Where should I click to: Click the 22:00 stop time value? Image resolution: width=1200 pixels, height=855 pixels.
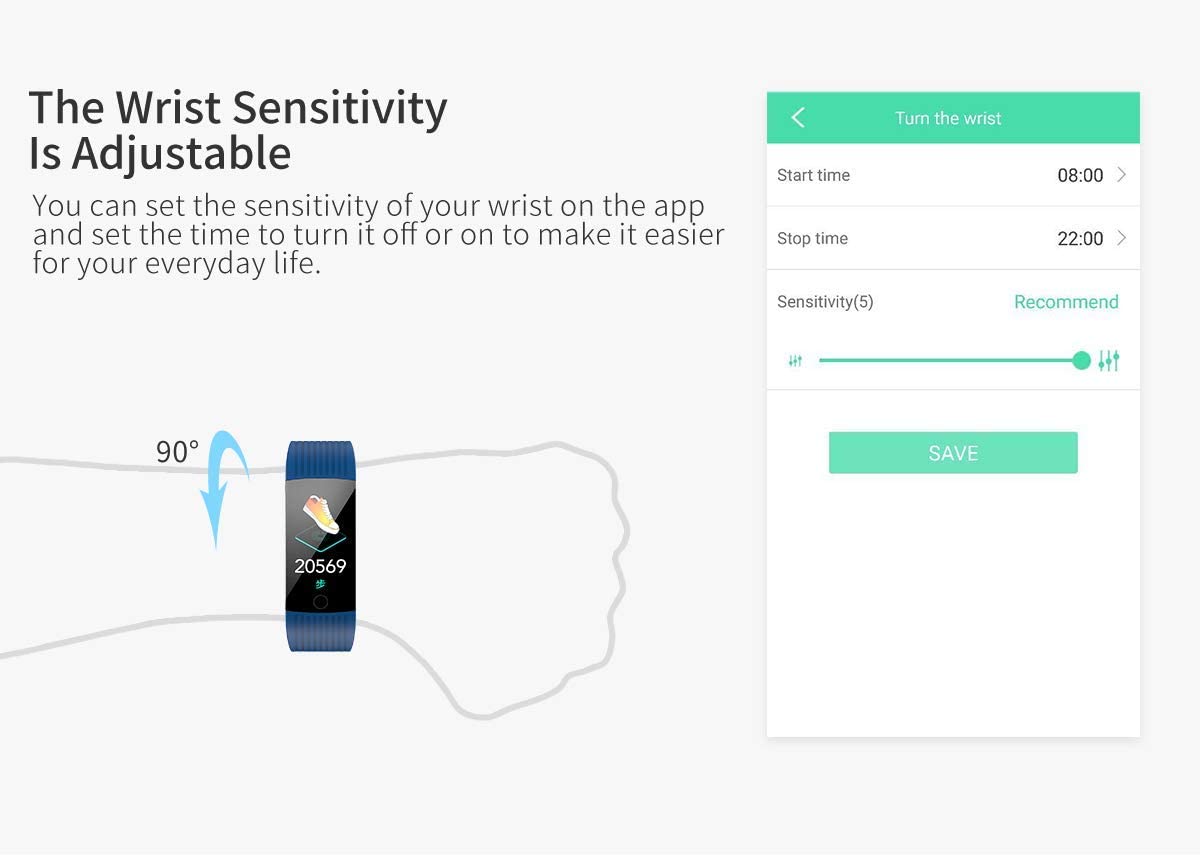(1080, 238)
